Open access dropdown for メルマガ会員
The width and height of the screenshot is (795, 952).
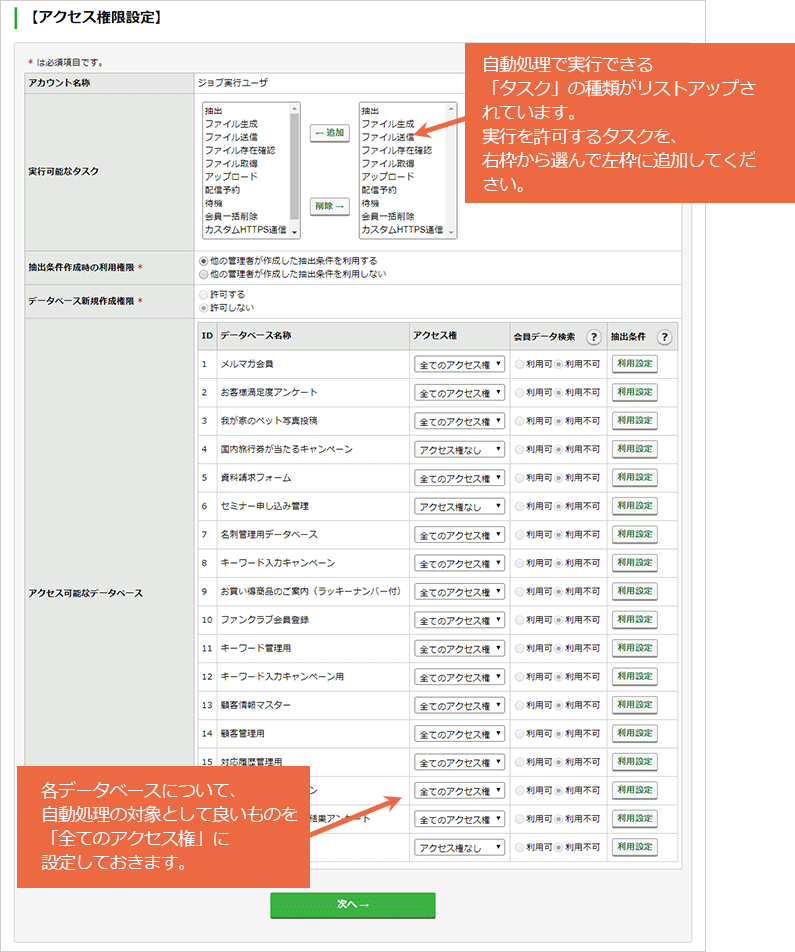(460, 364)
